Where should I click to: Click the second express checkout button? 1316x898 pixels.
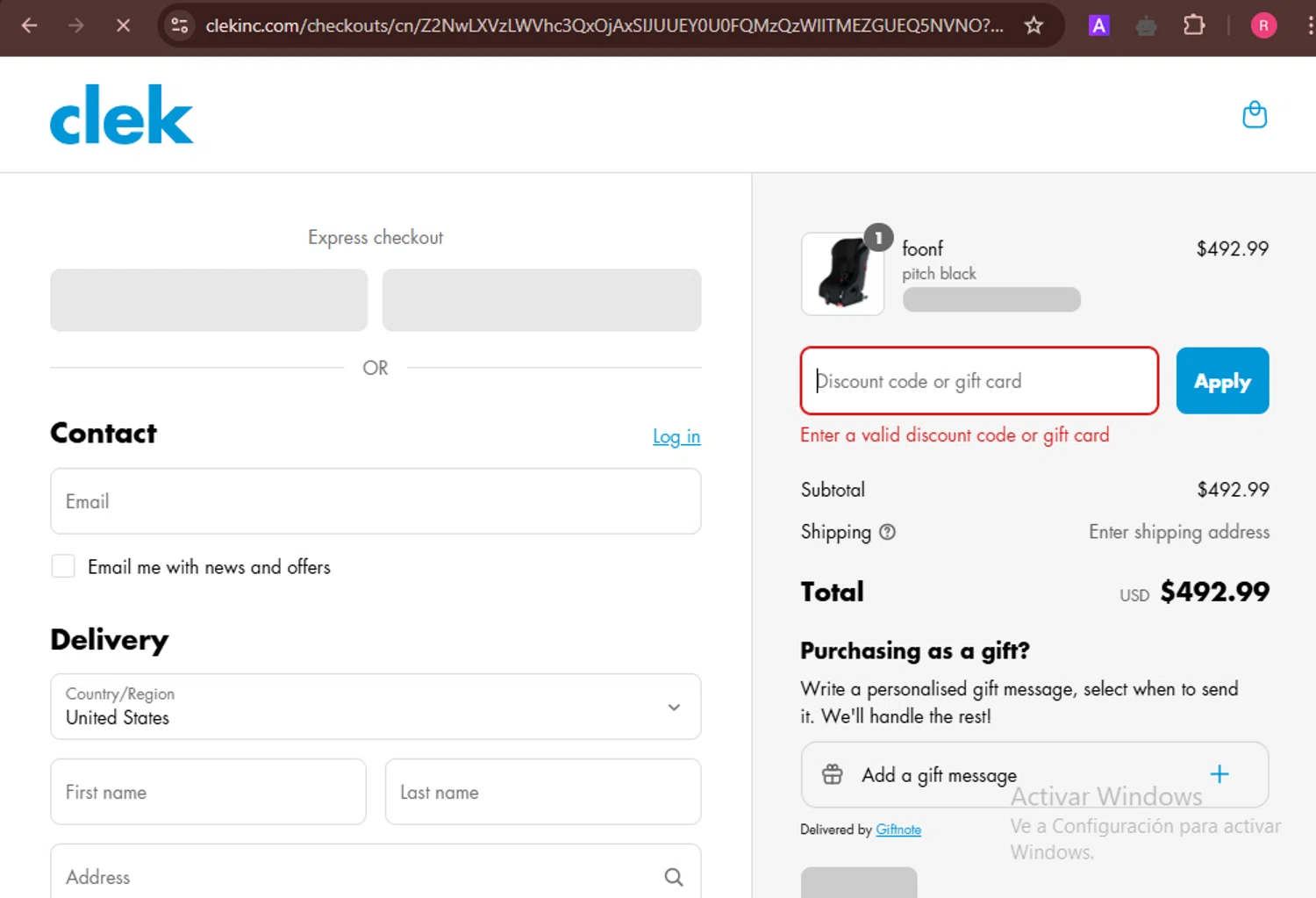pos(541,300)
